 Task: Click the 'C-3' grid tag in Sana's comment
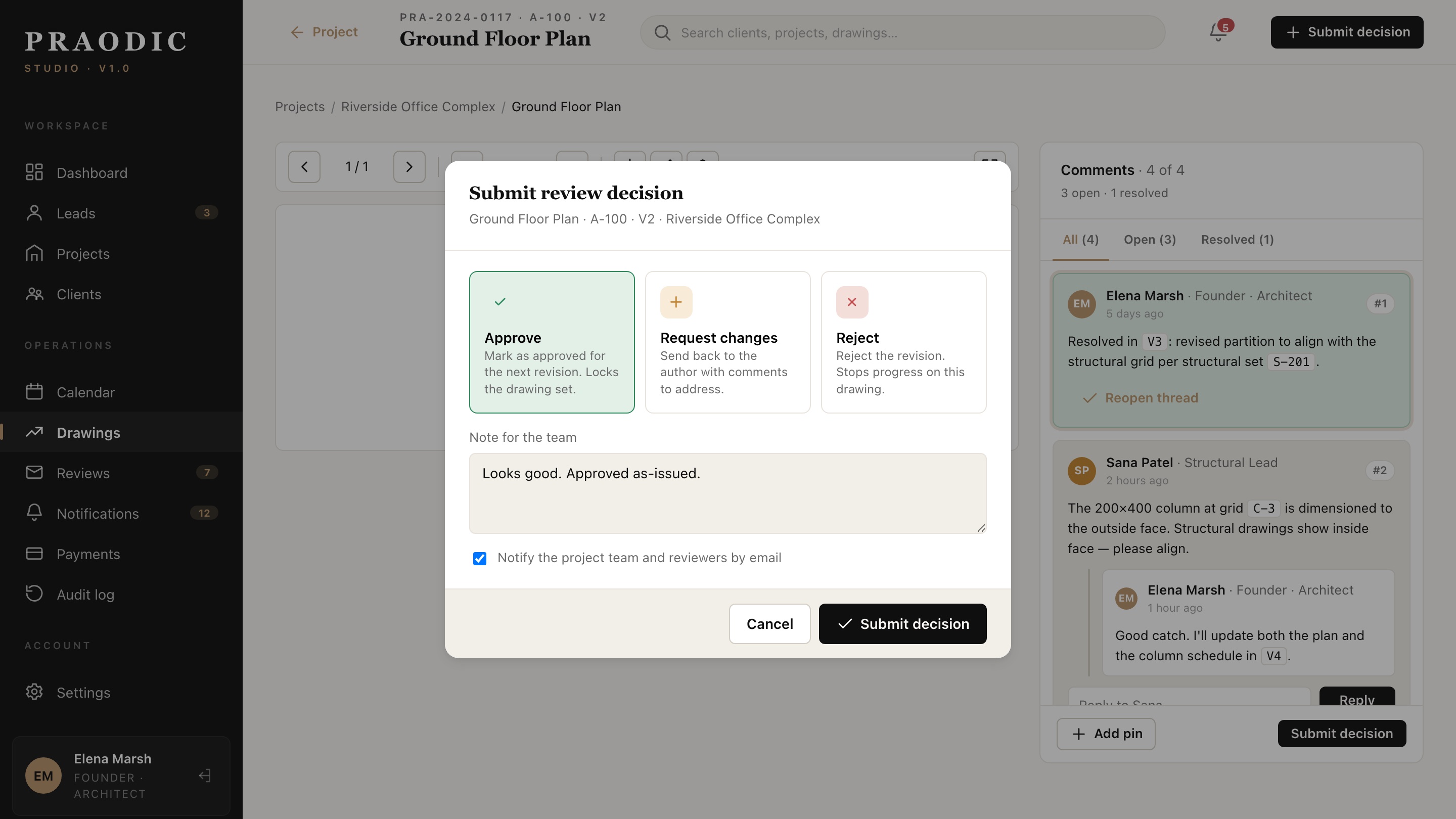coord(1263,508)
